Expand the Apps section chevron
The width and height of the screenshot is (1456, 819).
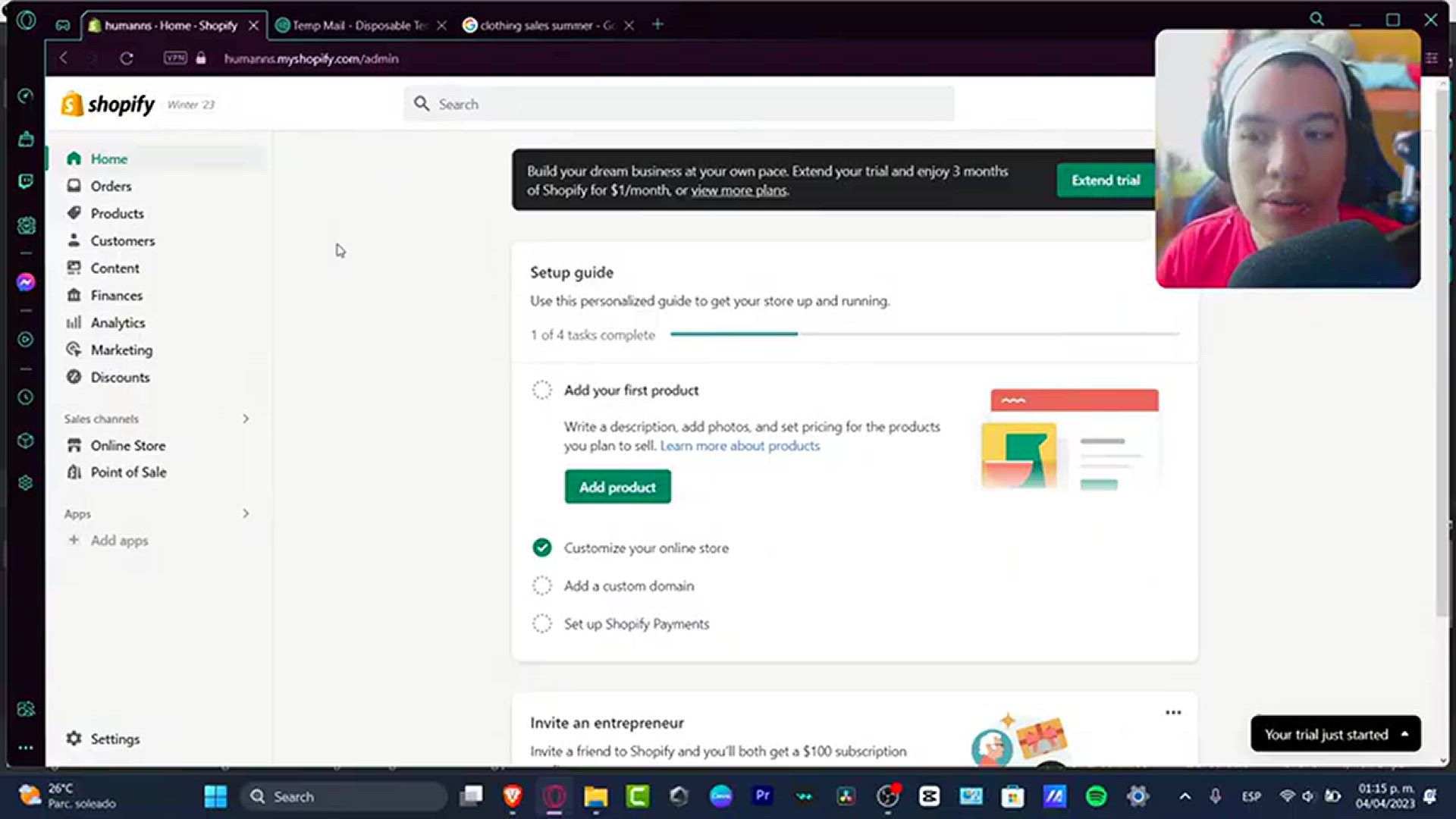coord(246,513)
